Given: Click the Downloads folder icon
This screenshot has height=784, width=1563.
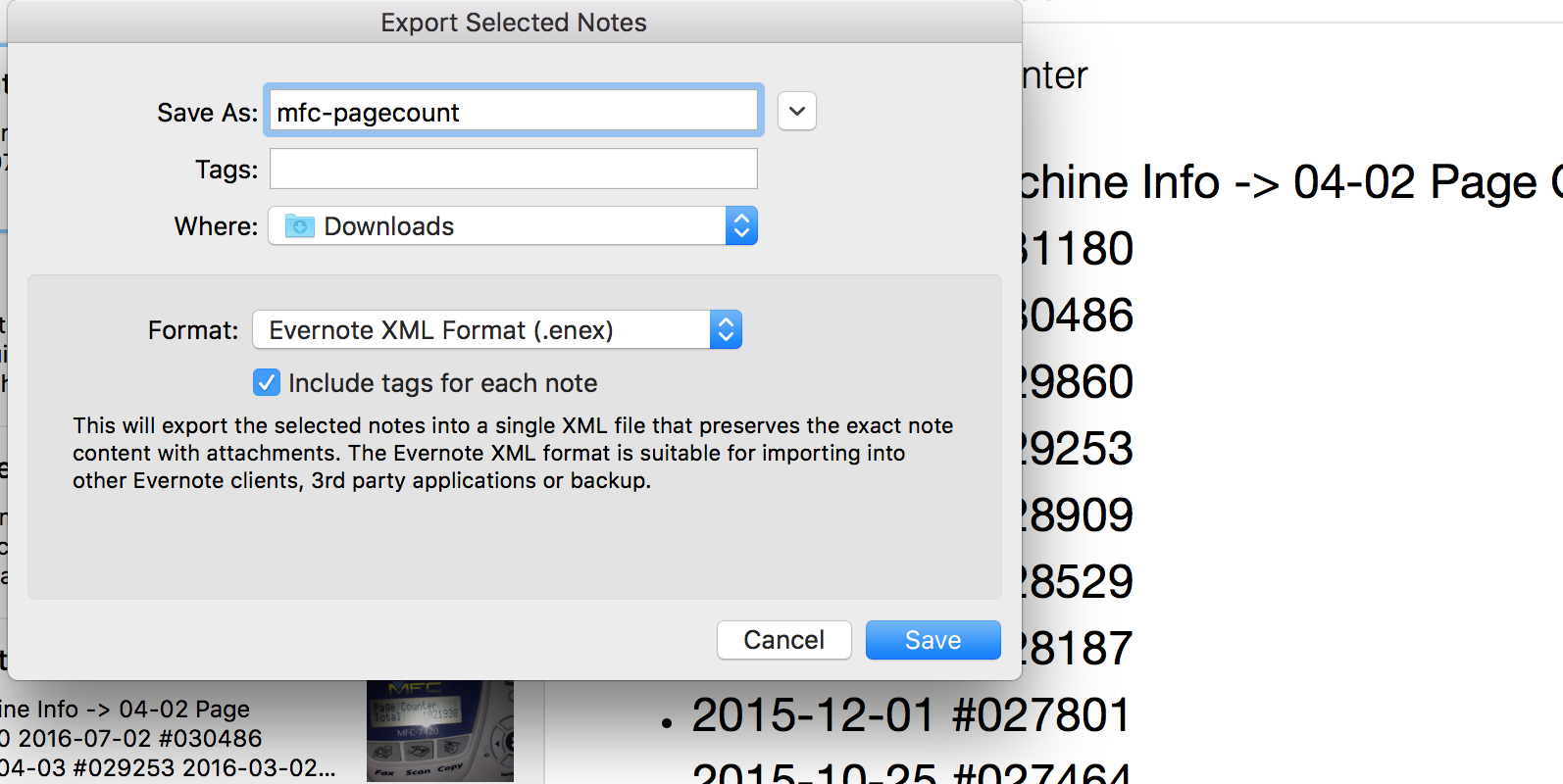Looking at the screenshot, I should [x=299, y=226].
